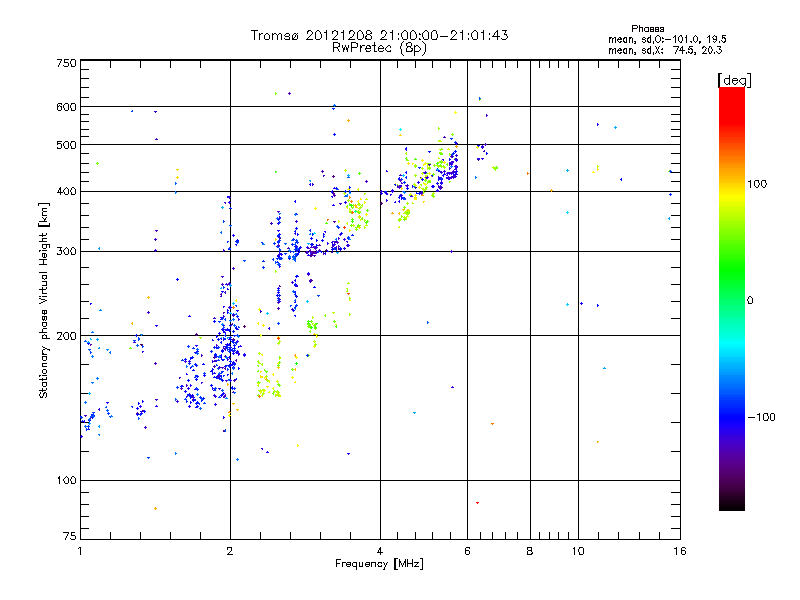Click the "[deg]" colorbar unit label
The width and height of the screenshot is (800, 600).
[734, 80]
